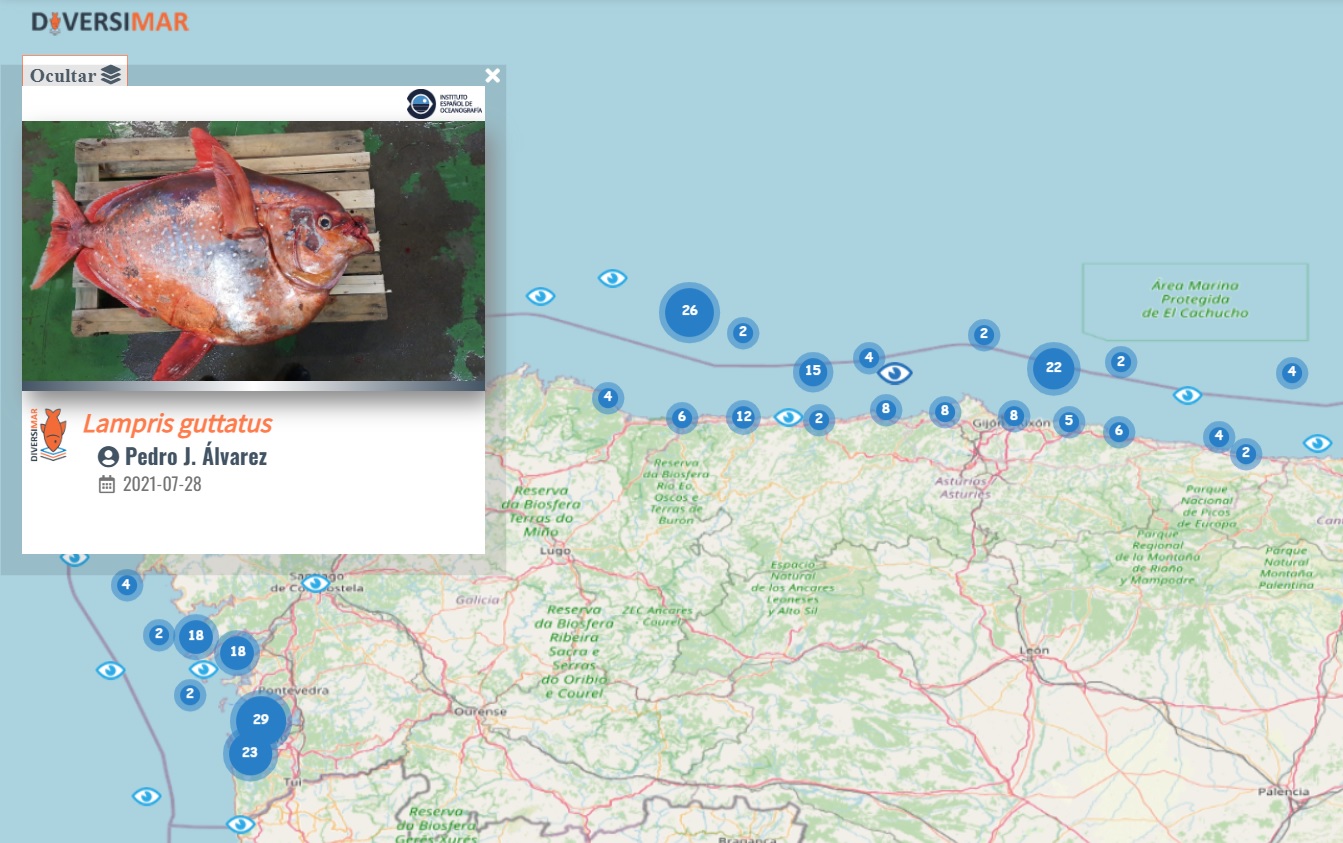The width and height of the screenshot is (1343, 843).
Task: Open the Lampris guttatus fish photo
Action: [253, 255]
